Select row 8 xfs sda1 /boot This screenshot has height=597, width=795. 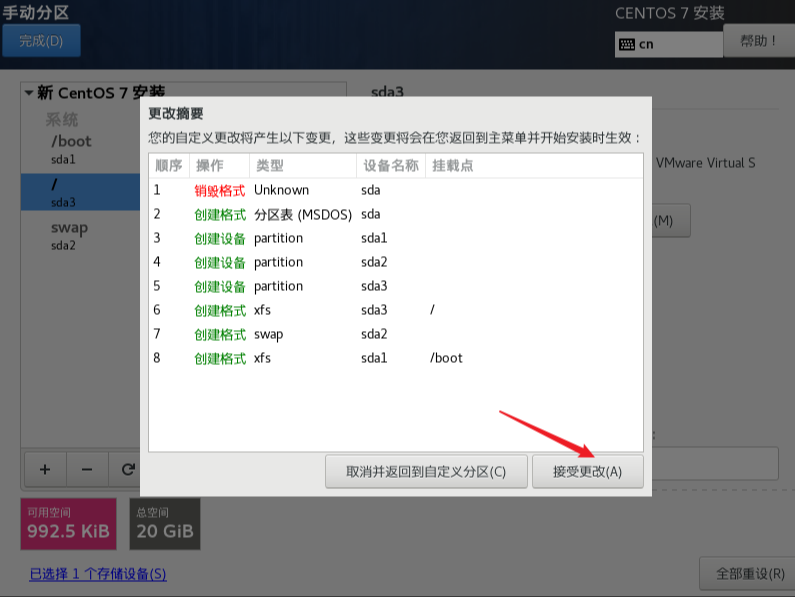pyautogui.click(x=396, y=358)
